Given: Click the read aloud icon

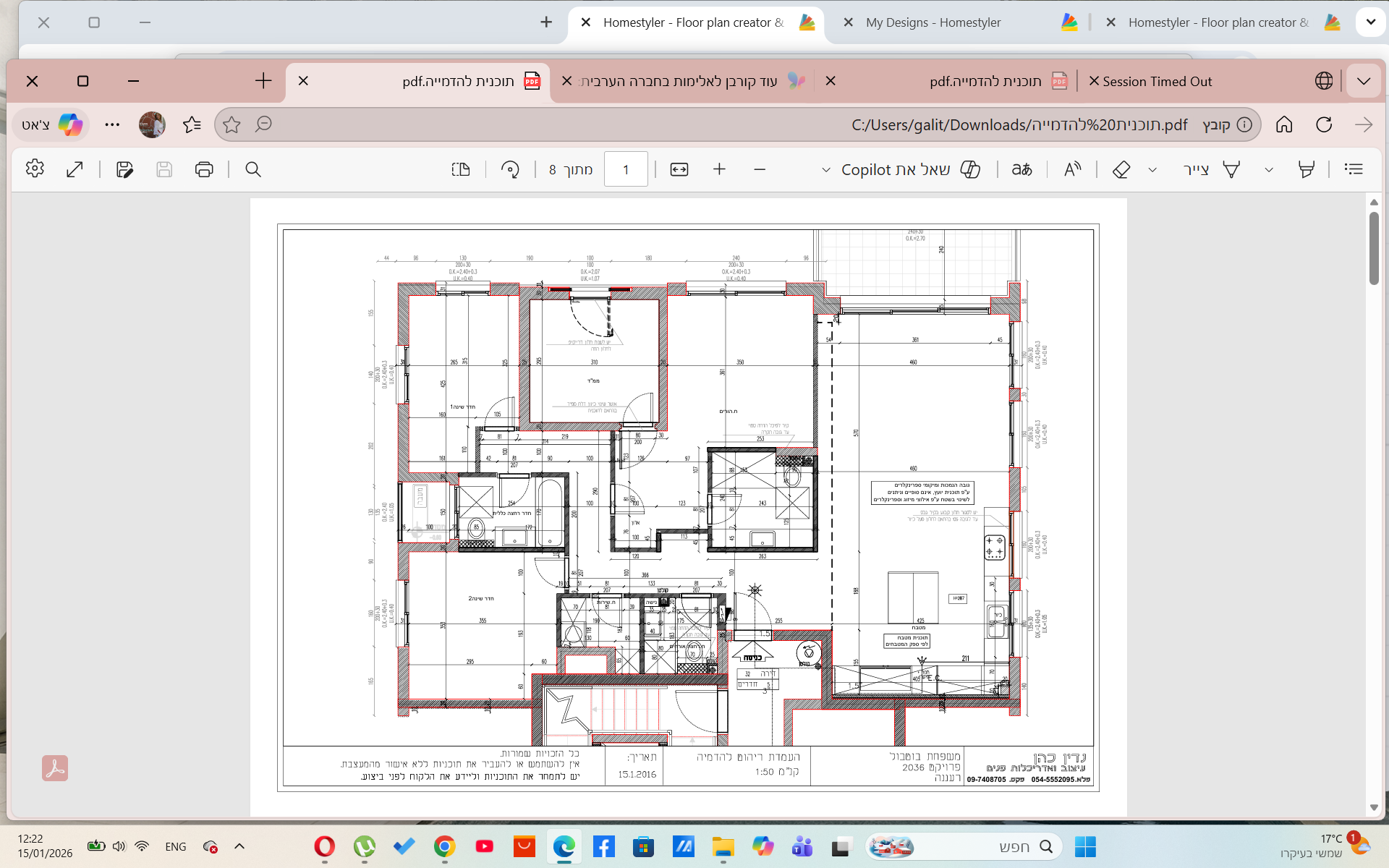Looking at the screenshot, I should tap(1072, 169).
